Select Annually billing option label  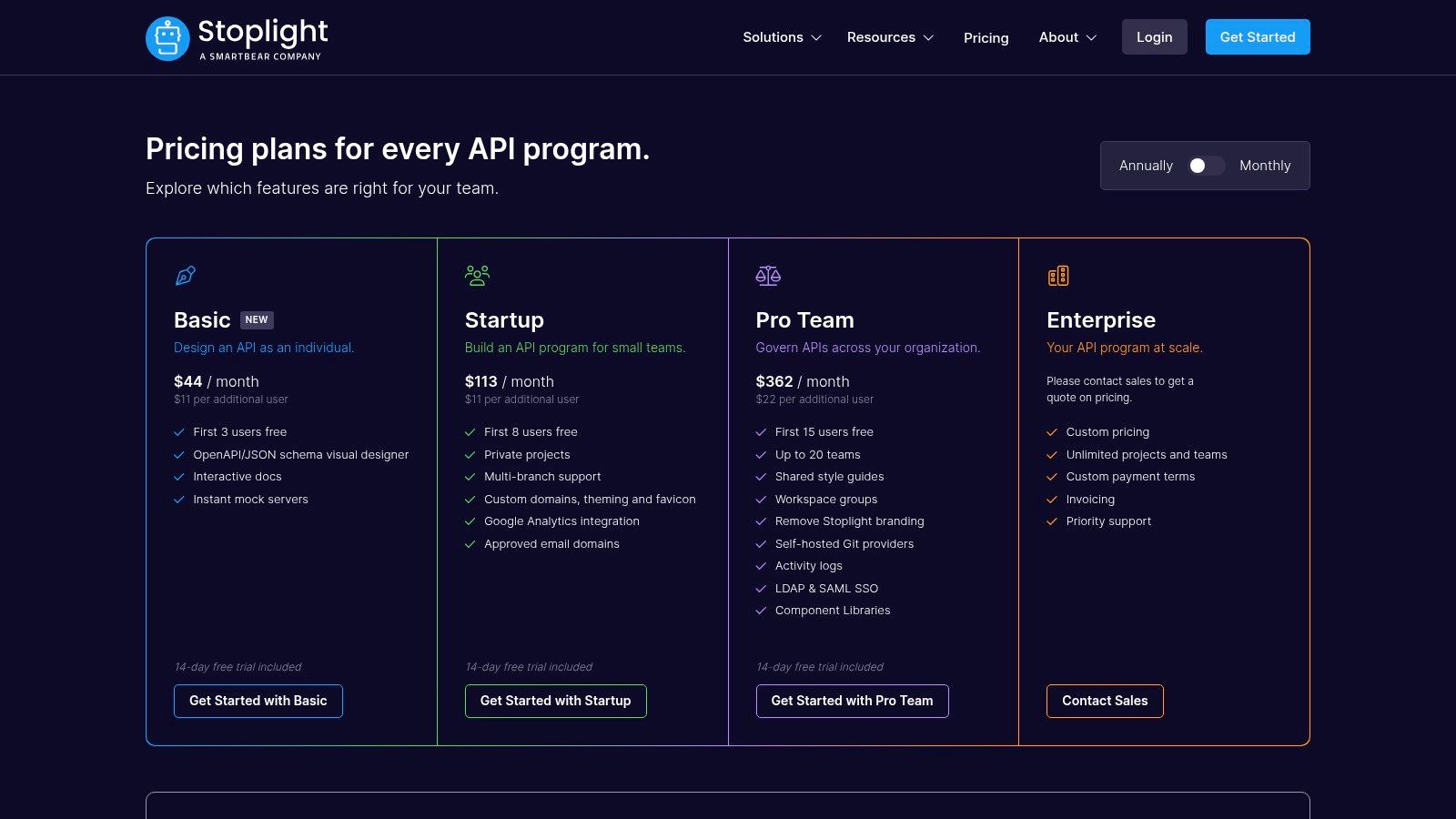(1146, 166)
